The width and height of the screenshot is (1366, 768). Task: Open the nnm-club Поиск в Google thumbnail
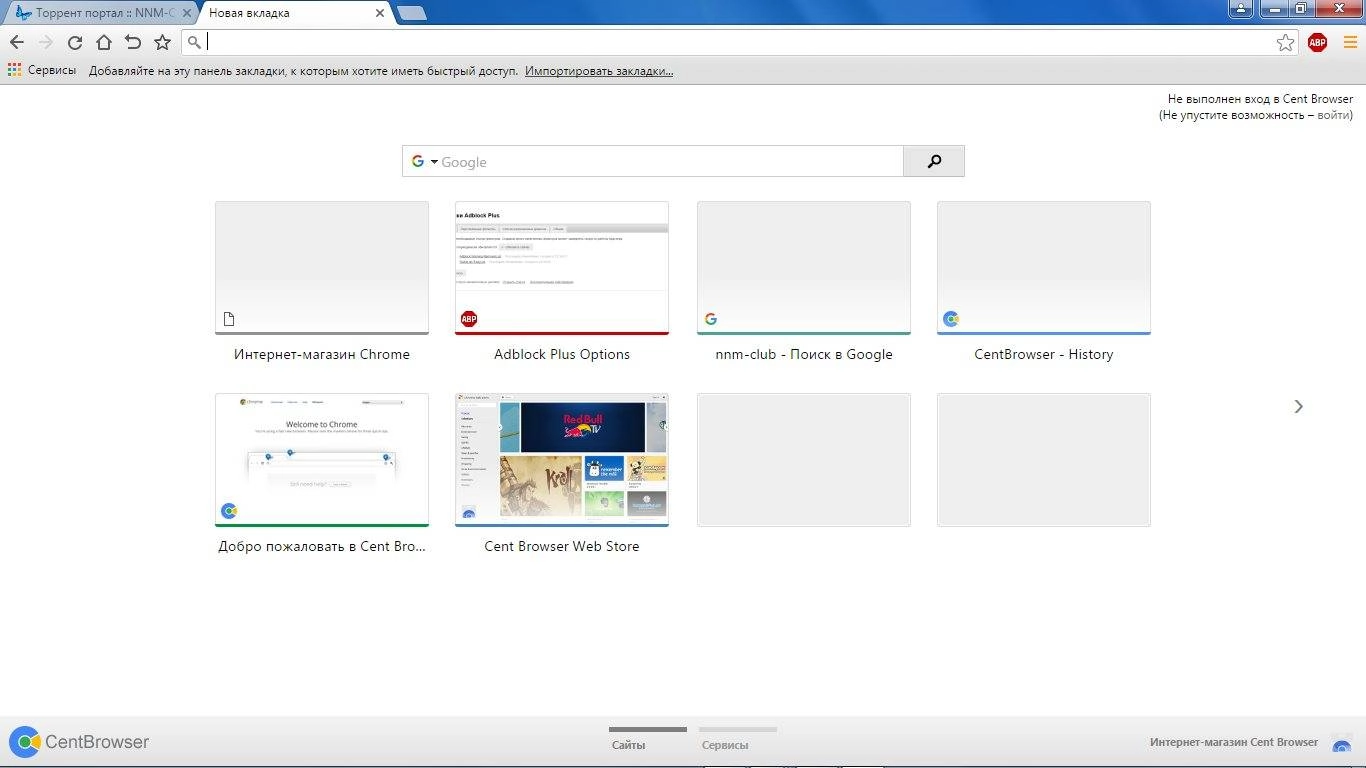pyautogui.click(x=804, y=267)
